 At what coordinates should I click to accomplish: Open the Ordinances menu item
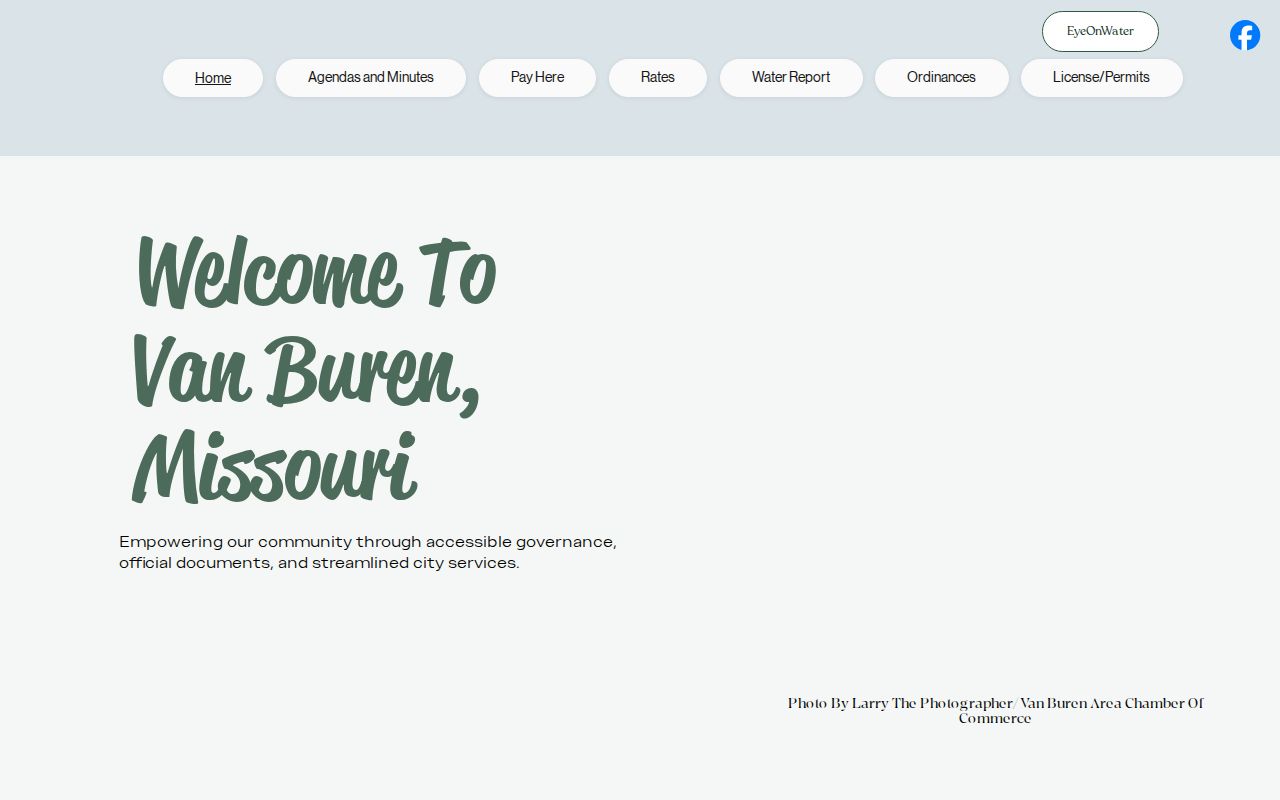(941, 78)
